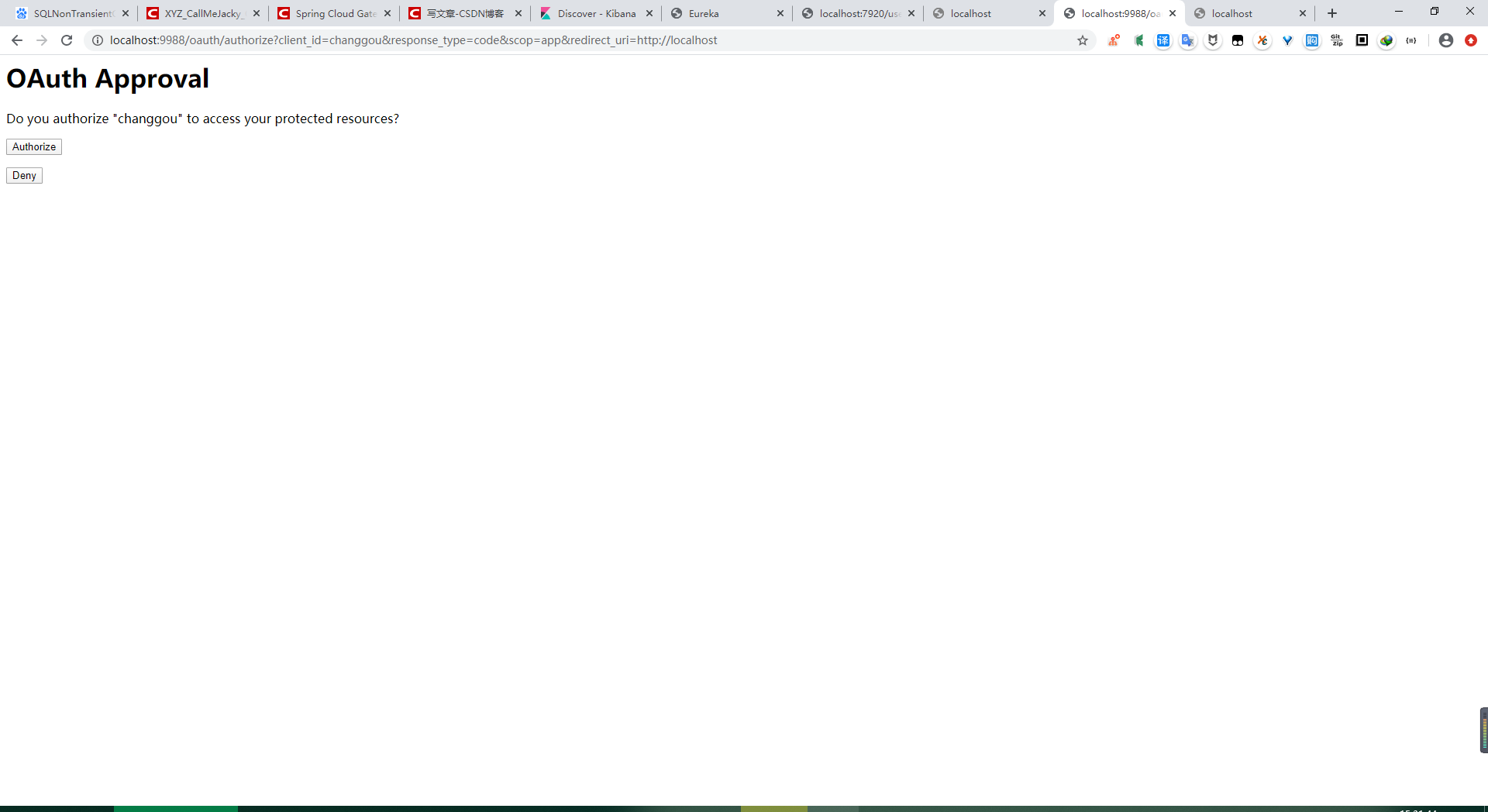Close the active localhost:9988 tab
This screenshot has height=812, width=1488.
point(1173,13)
